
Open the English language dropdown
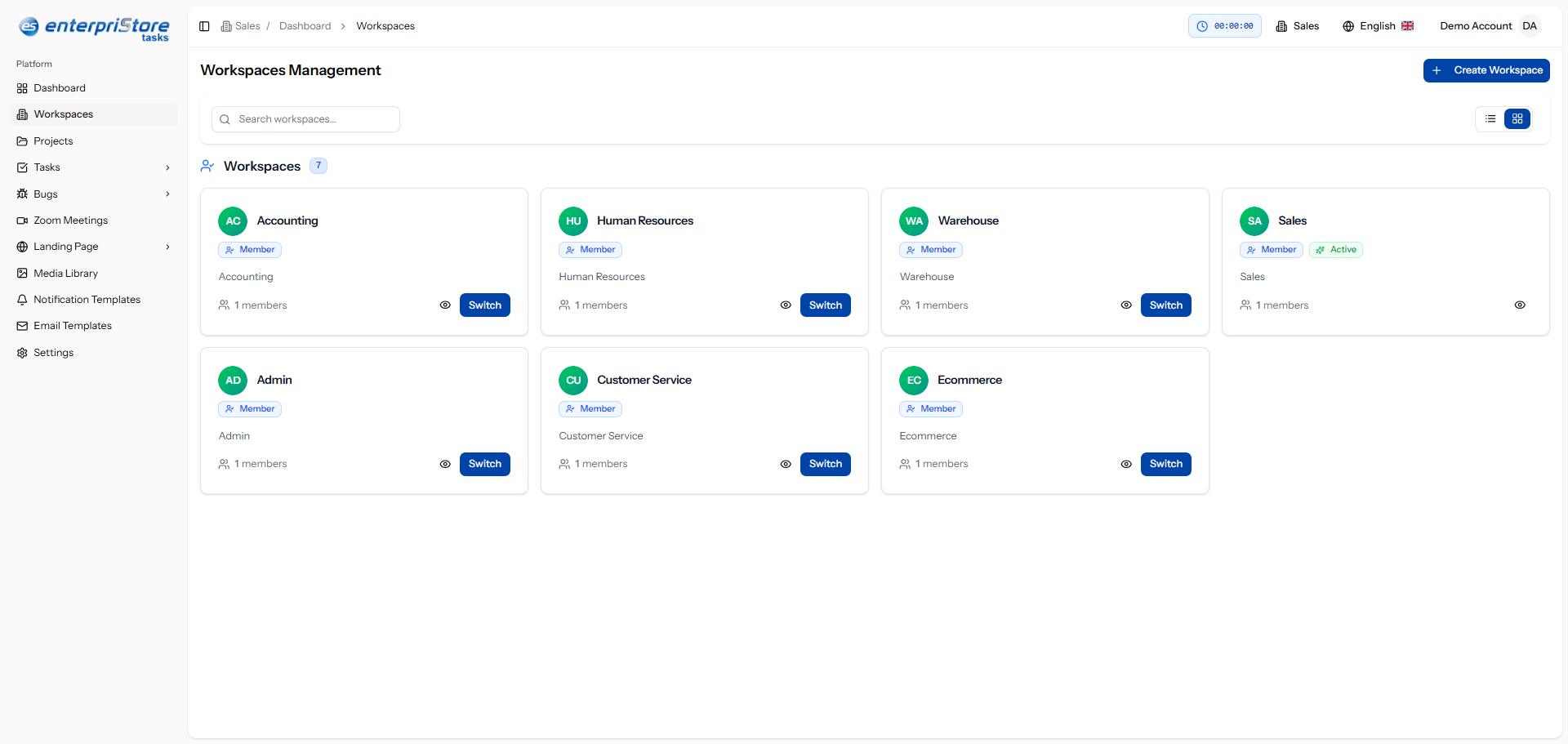pos(1378,26)
